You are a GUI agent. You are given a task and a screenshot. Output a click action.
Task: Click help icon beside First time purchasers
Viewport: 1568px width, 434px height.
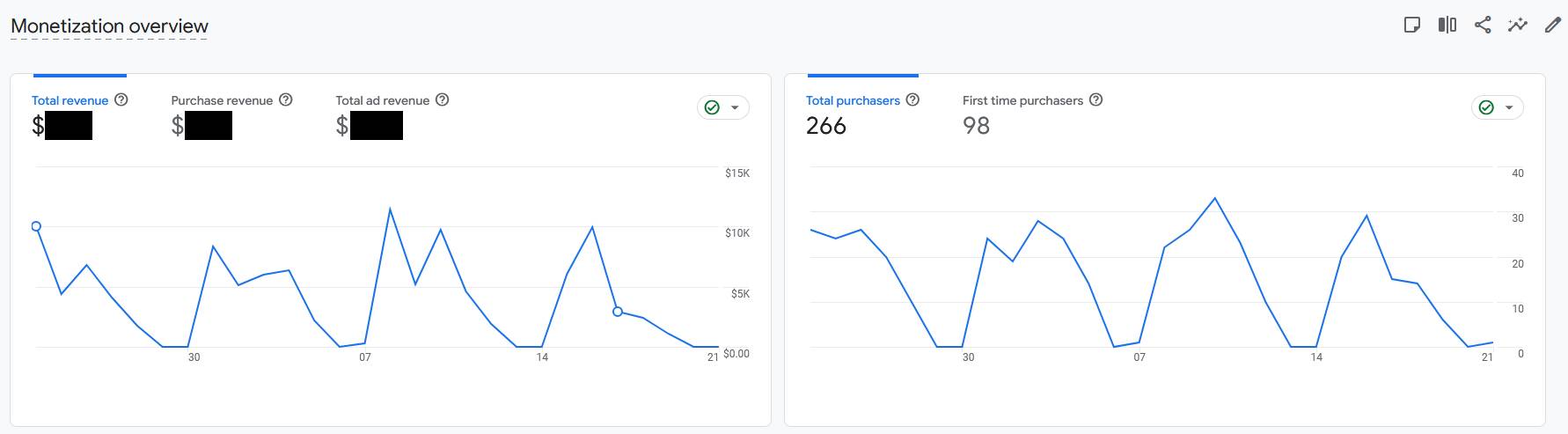(x=1095, y=99)
